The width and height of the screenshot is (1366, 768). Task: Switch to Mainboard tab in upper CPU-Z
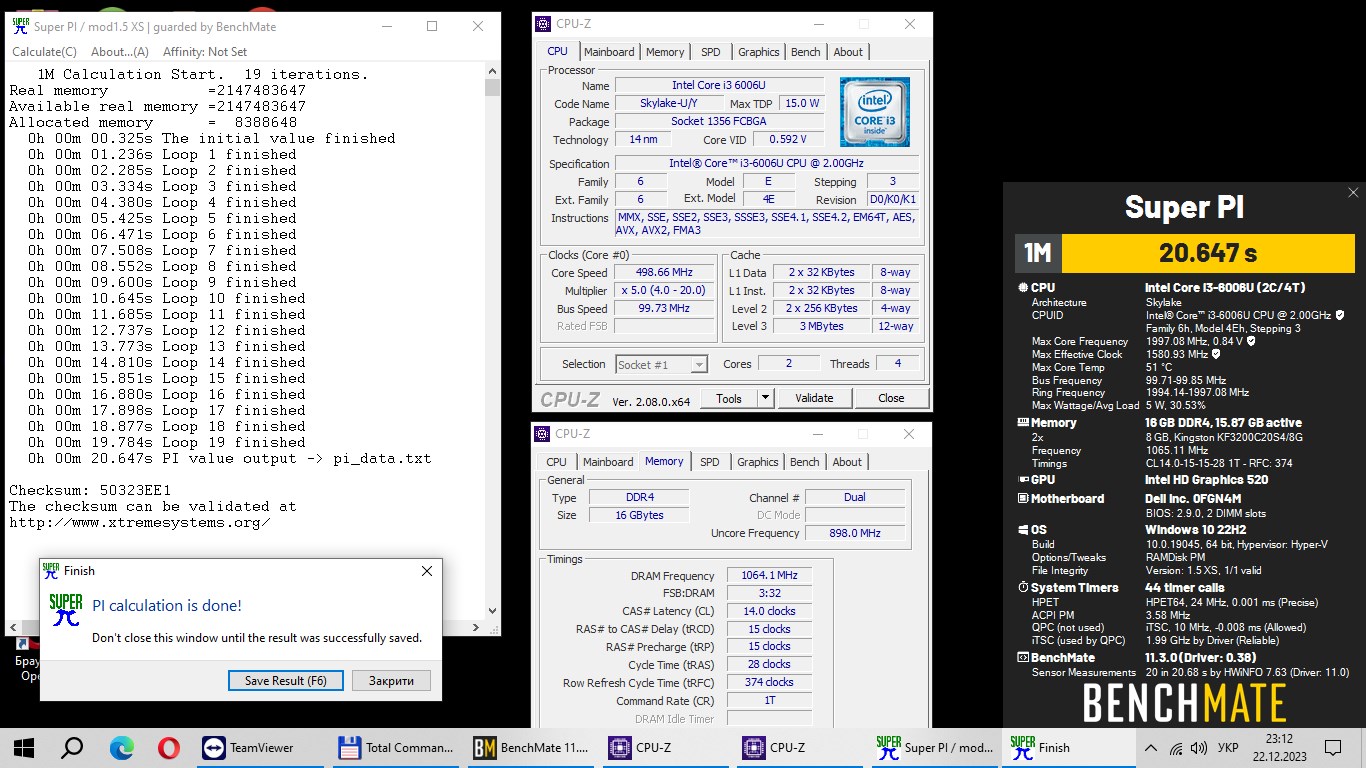tap(609, 52)
